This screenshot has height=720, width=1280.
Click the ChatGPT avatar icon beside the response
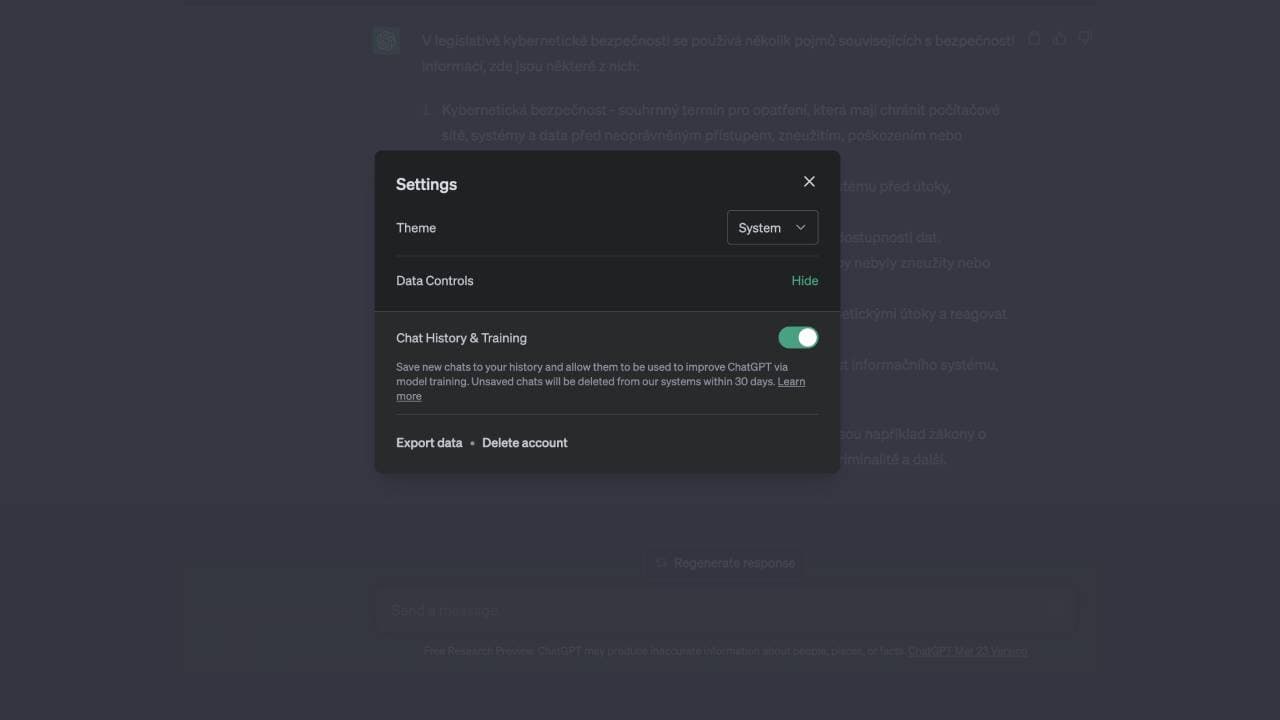click(386, 40)
